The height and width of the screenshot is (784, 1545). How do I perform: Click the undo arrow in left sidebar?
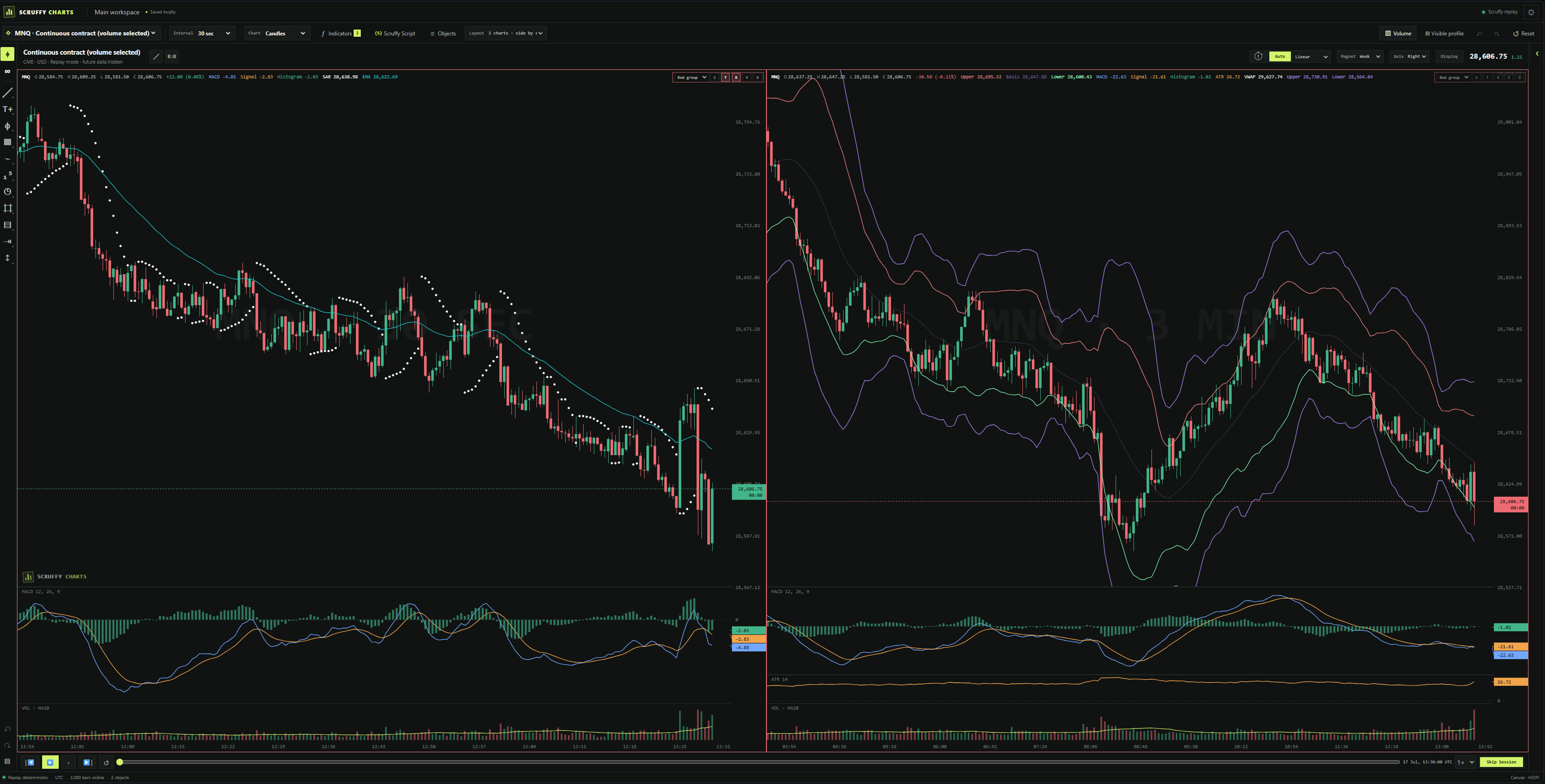(7, 729)
